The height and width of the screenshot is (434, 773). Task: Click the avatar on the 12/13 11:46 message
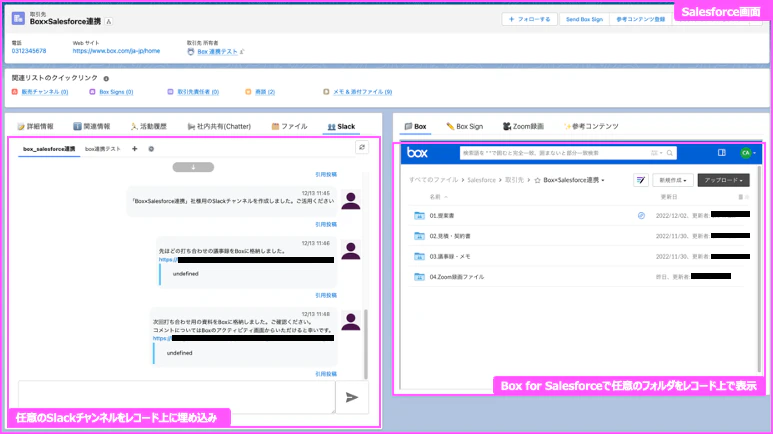[x=351, y=251]
